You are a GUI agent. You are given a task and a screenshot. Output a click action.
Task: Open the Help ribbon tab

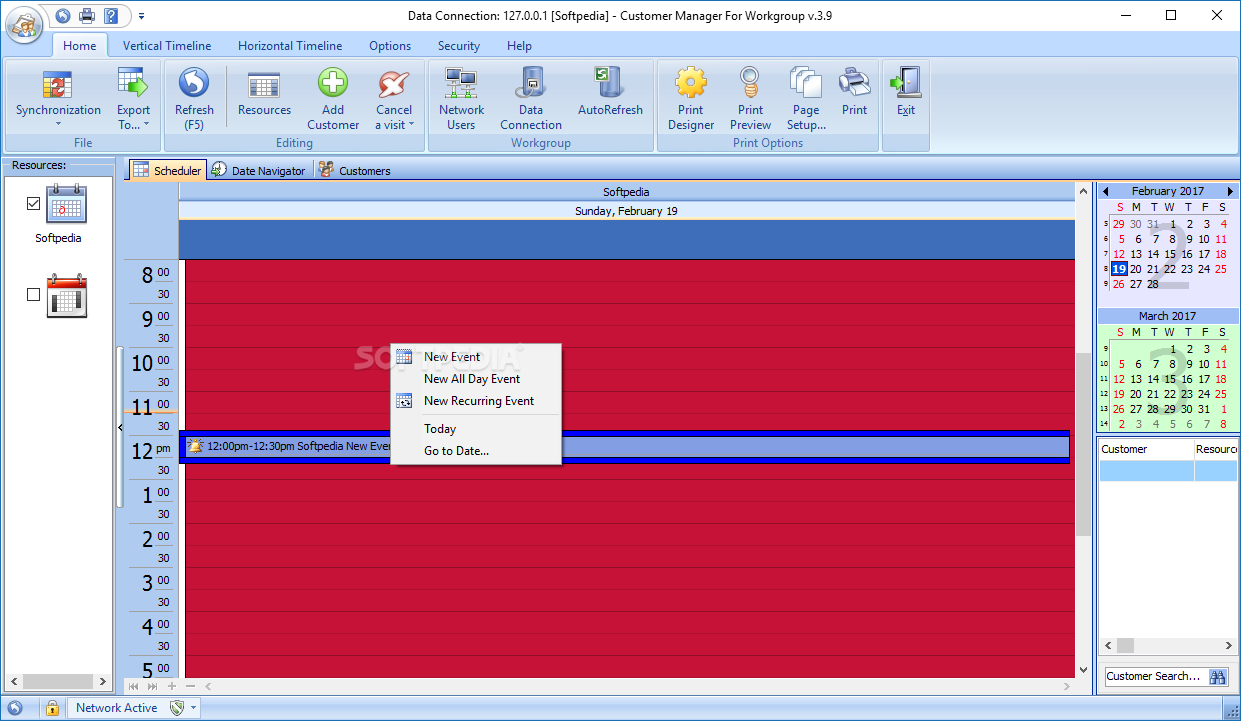point(519,46)
